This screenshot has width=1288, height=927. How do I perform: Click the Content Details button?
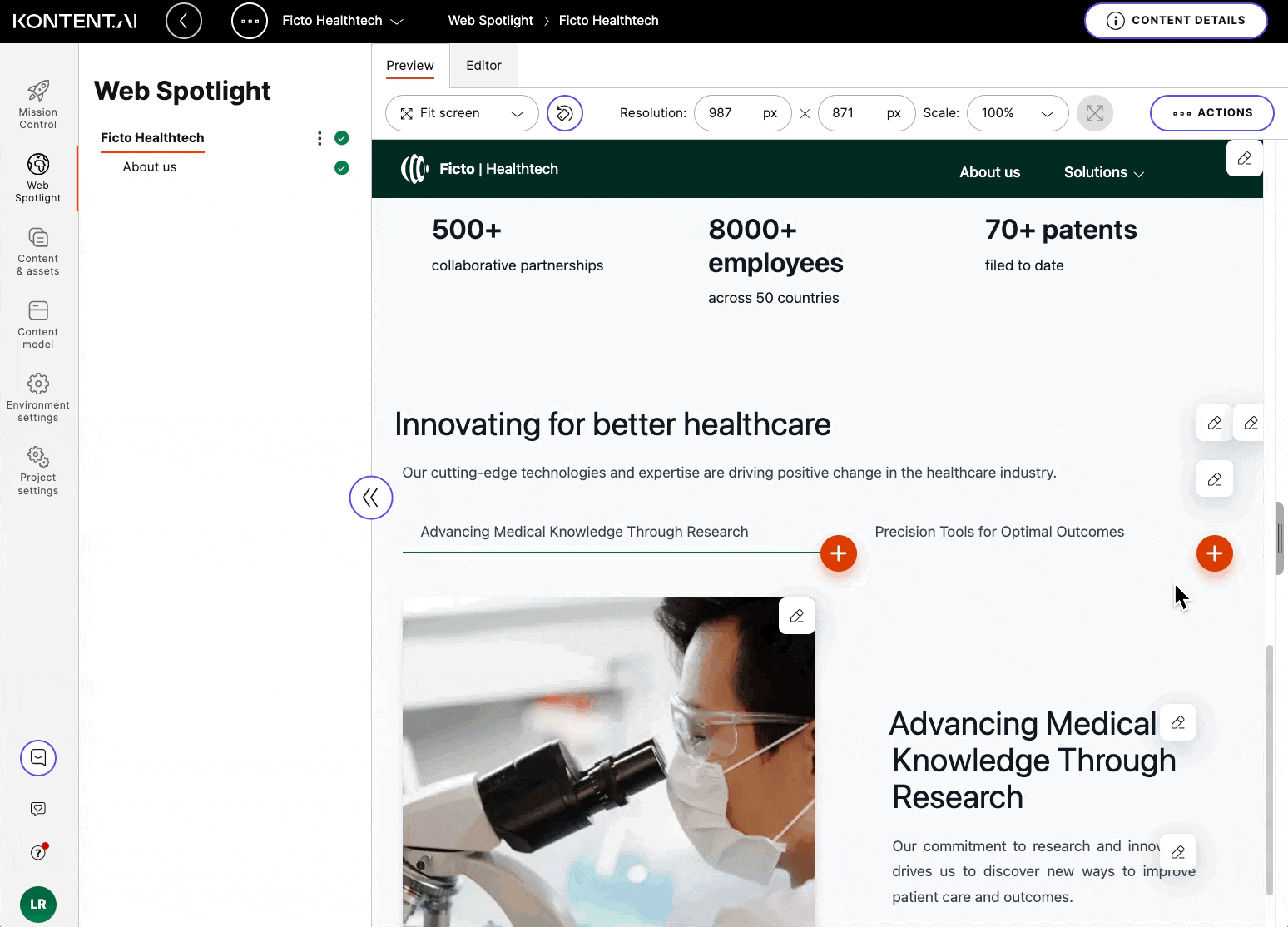click(1176, 21)
